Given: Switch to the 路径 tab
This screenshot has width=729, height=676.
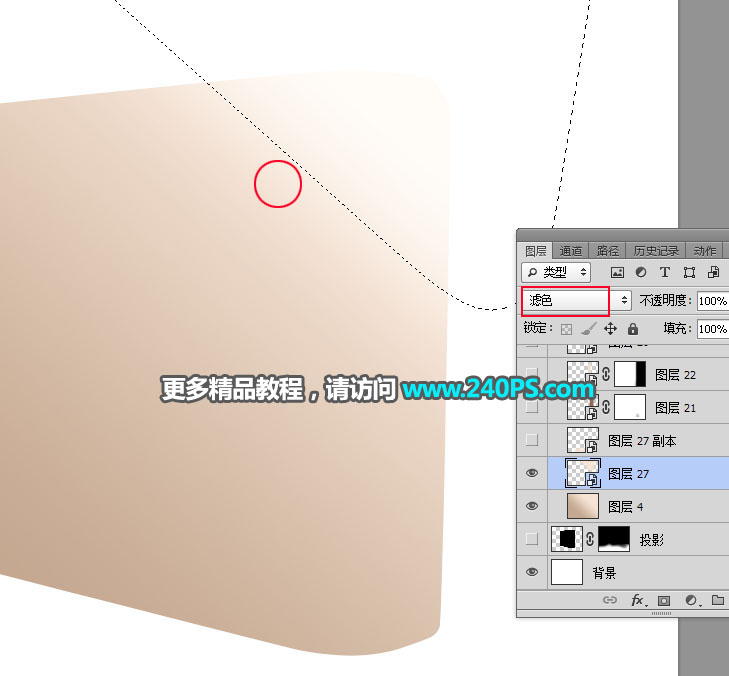Looking at the screenshot, I should point(607,251).
